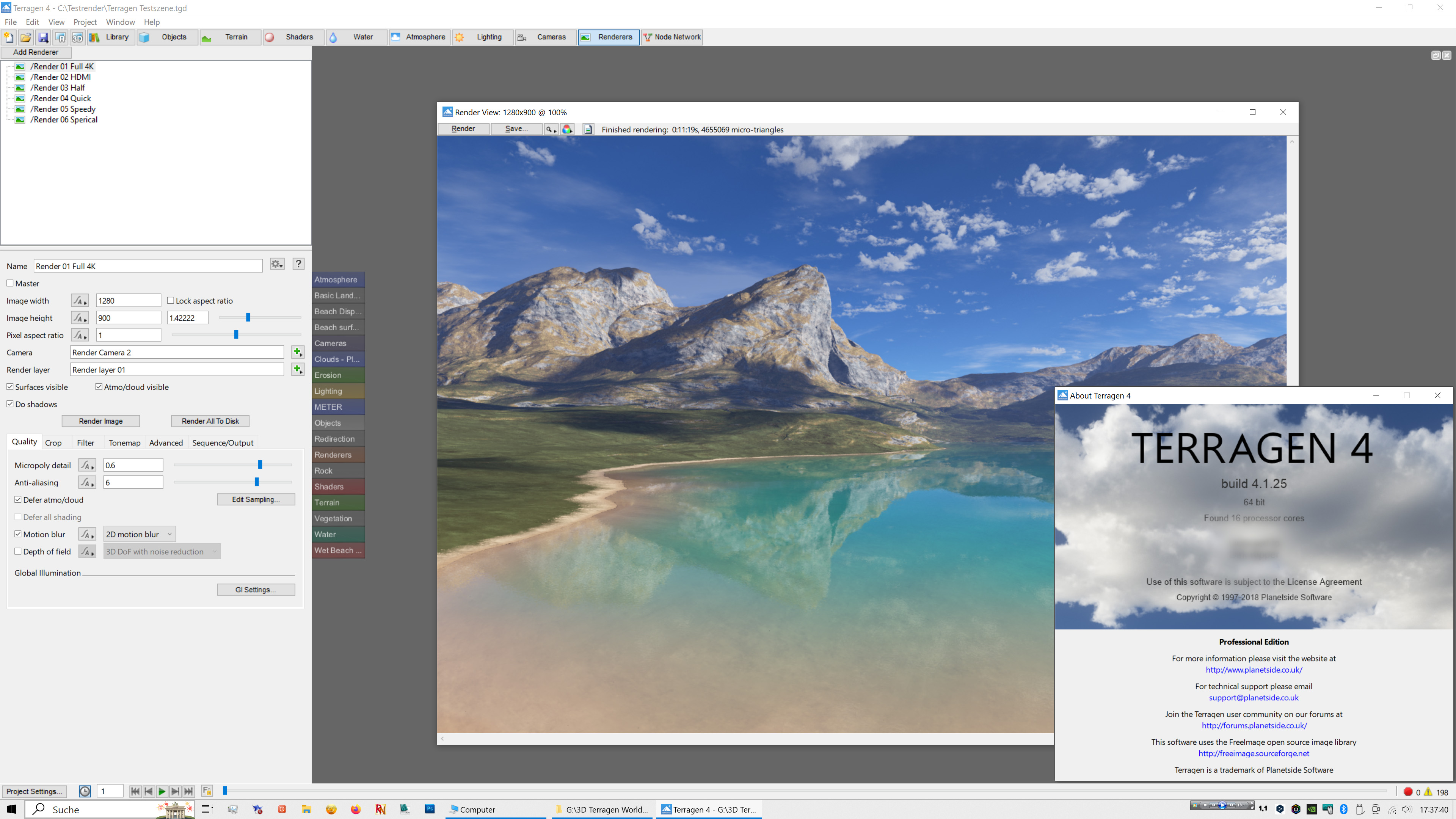This screenshot has width=1456, height=819.
Task: Toggle the Master checkbox
Action: tap(9, 283)
